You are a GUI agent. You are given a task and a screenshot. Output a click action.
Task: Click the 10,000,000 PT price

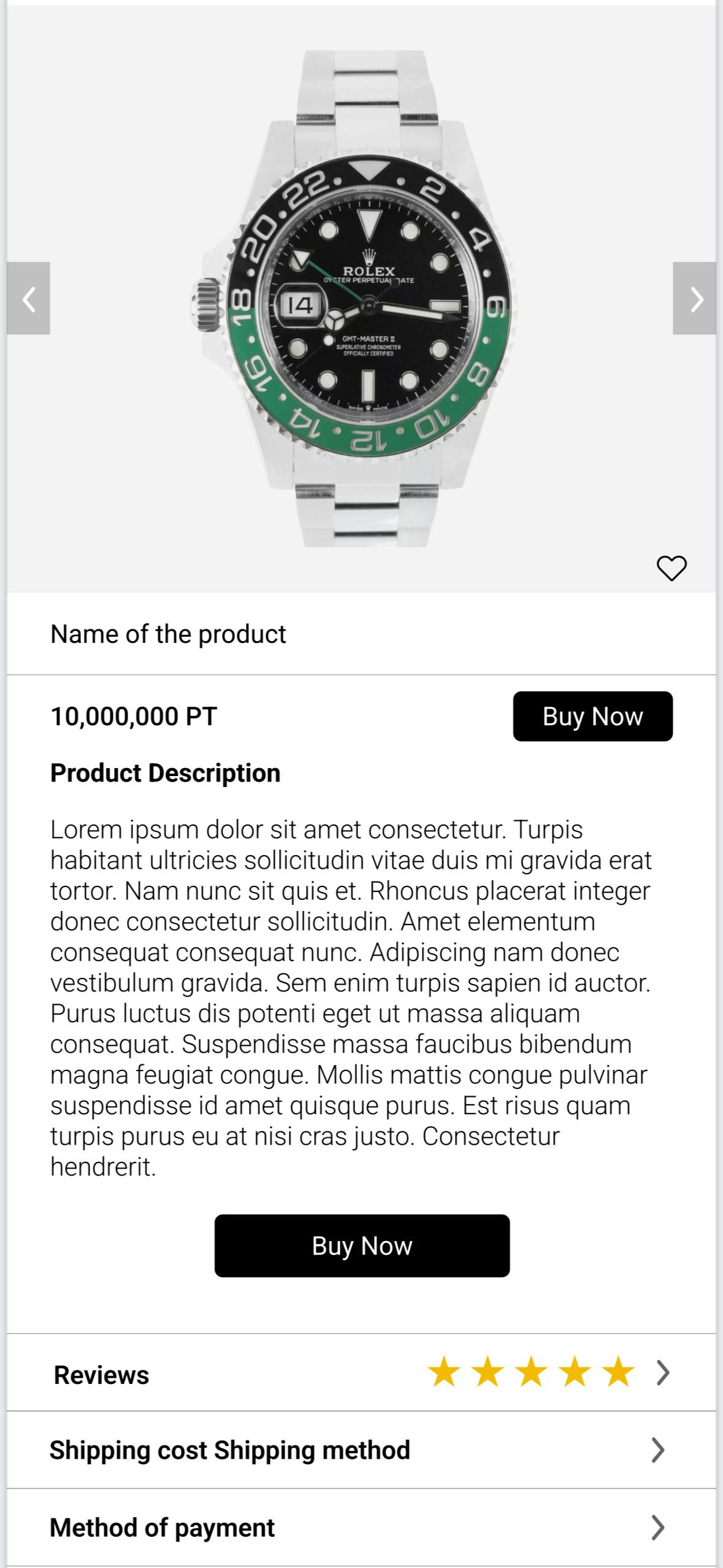(134, 717)
